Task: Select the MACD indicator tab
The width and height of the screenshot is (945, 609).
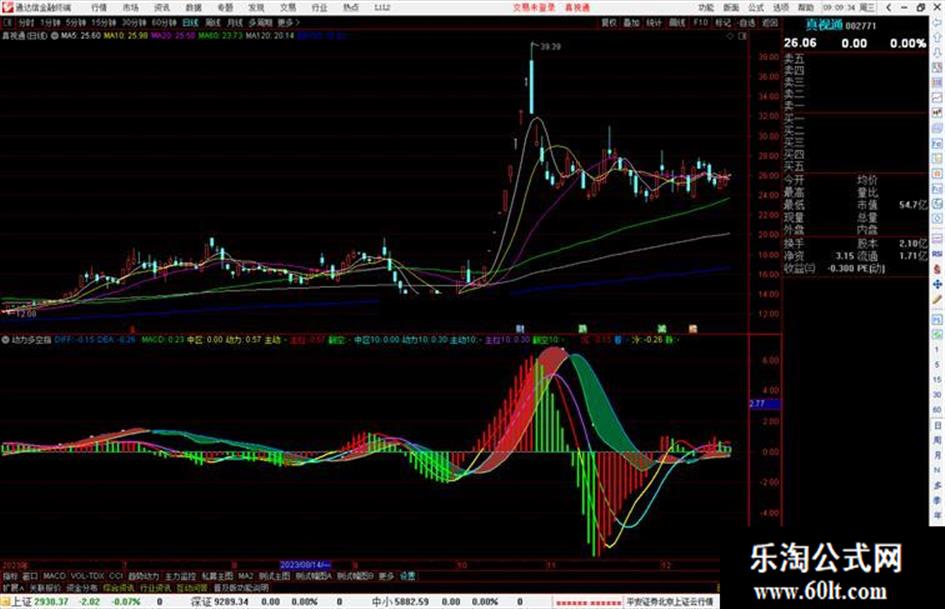Action: point(54,576)
